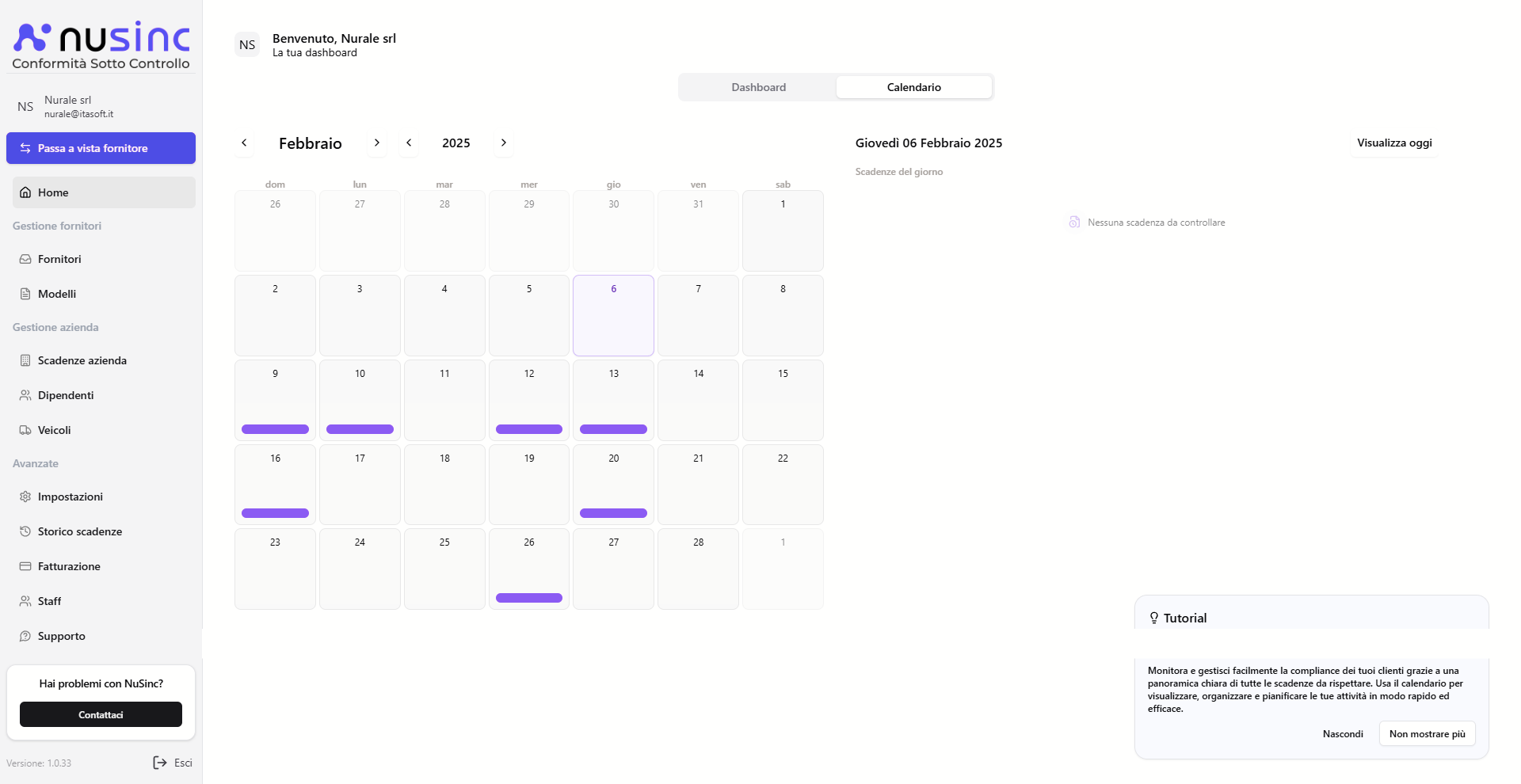Go to next month with right chevron
Screen dimensions: 1521x784
[376, 143]
